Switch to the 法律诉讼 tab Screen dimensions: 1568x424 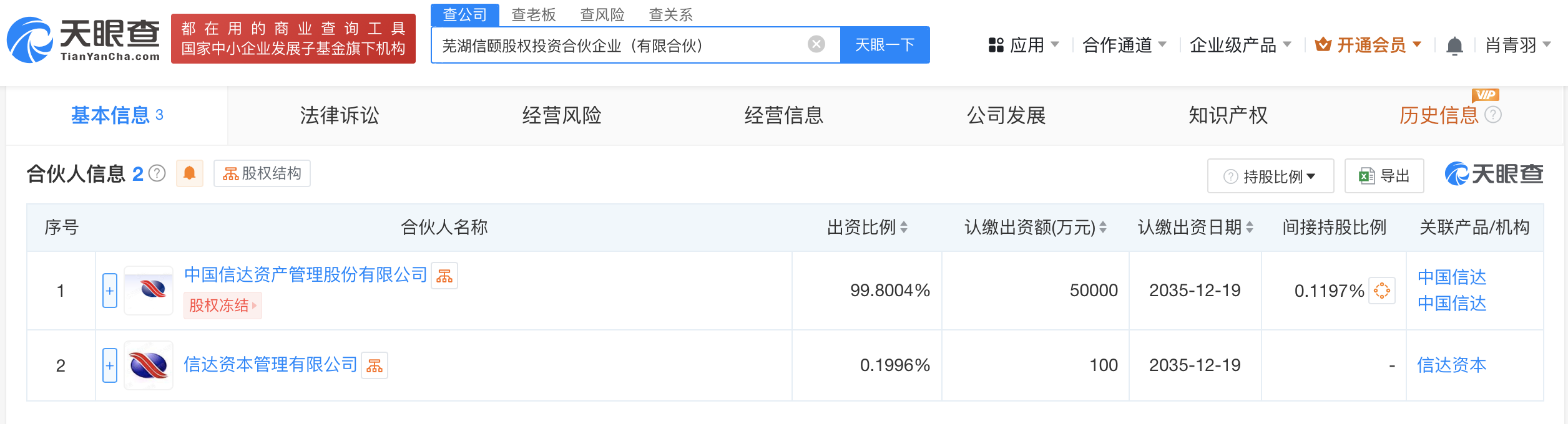pyautogui.click(x=340, y=115)
